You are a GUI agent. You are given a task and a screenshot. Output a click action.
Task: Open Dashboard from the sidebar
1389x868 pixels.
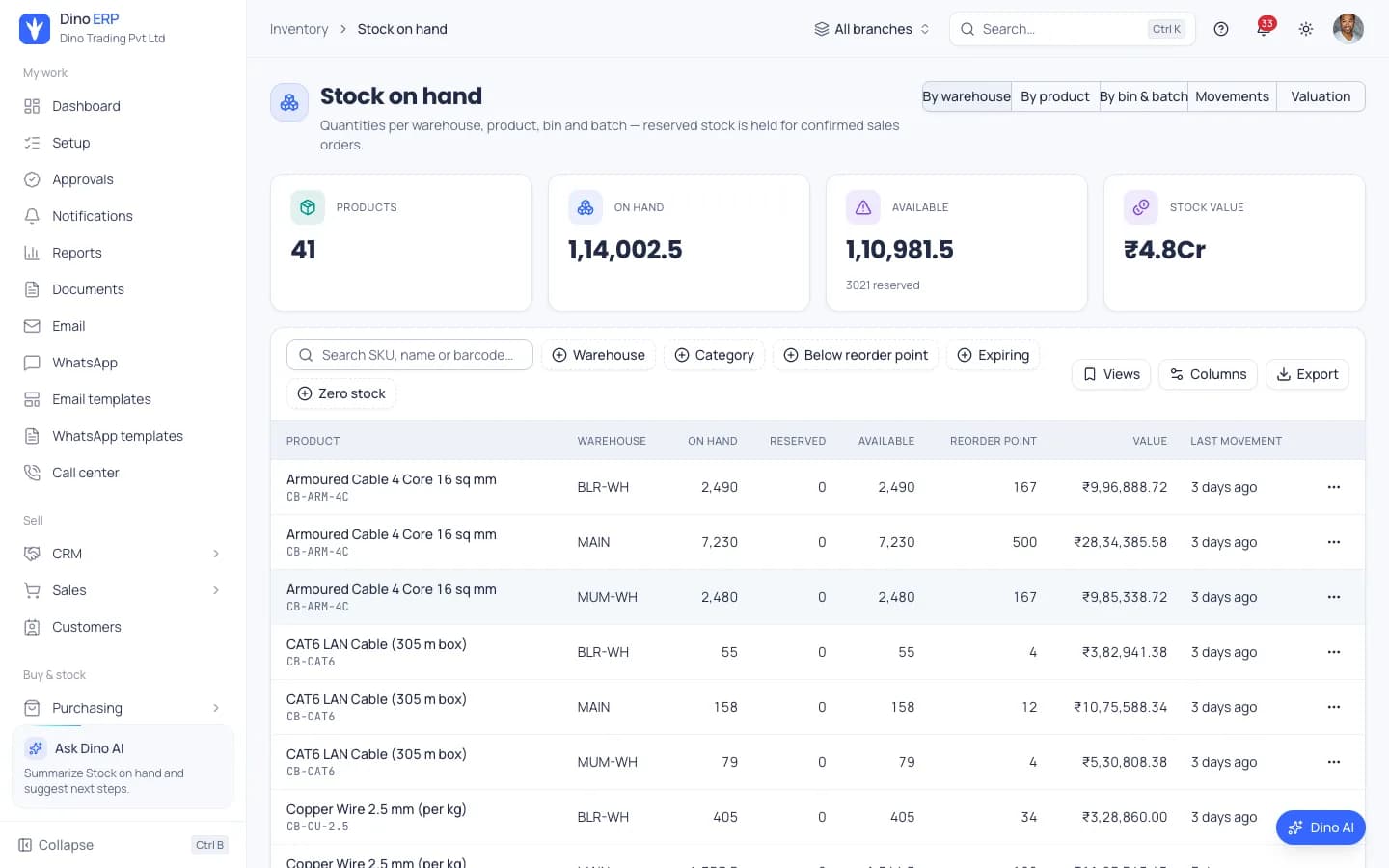(x=123, y=106)
